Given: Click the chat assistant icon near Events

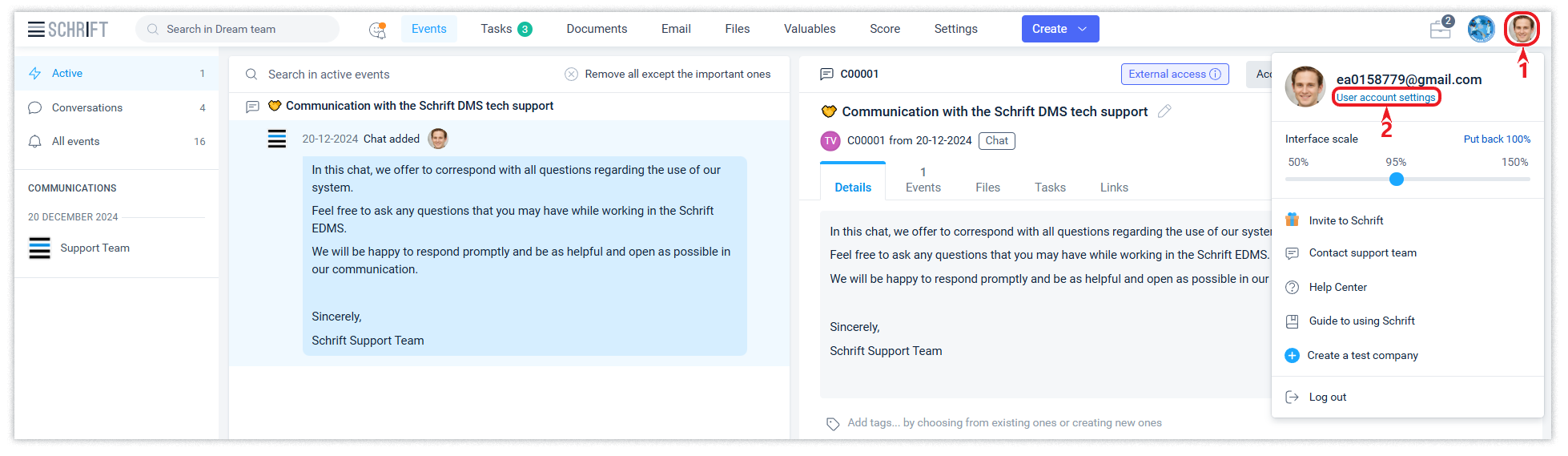Looking at the screenshot, I should pyautogui.click(x=377, y=30).
